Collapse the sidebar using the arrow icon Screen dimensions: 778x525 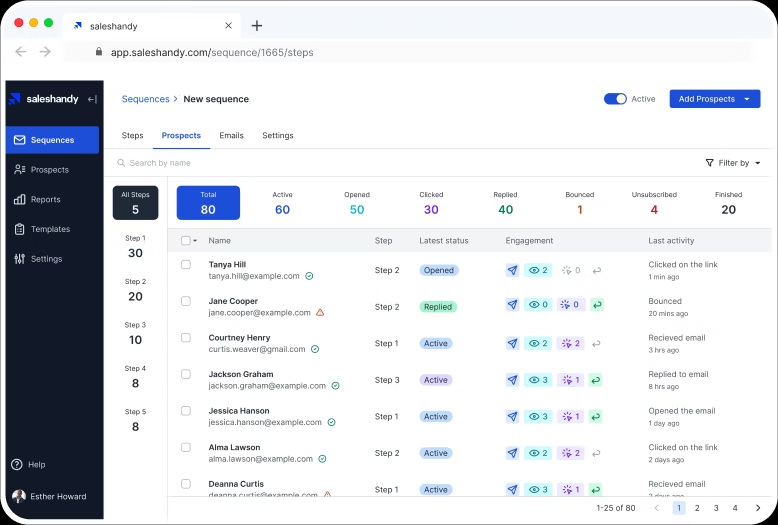coord(92,99)
